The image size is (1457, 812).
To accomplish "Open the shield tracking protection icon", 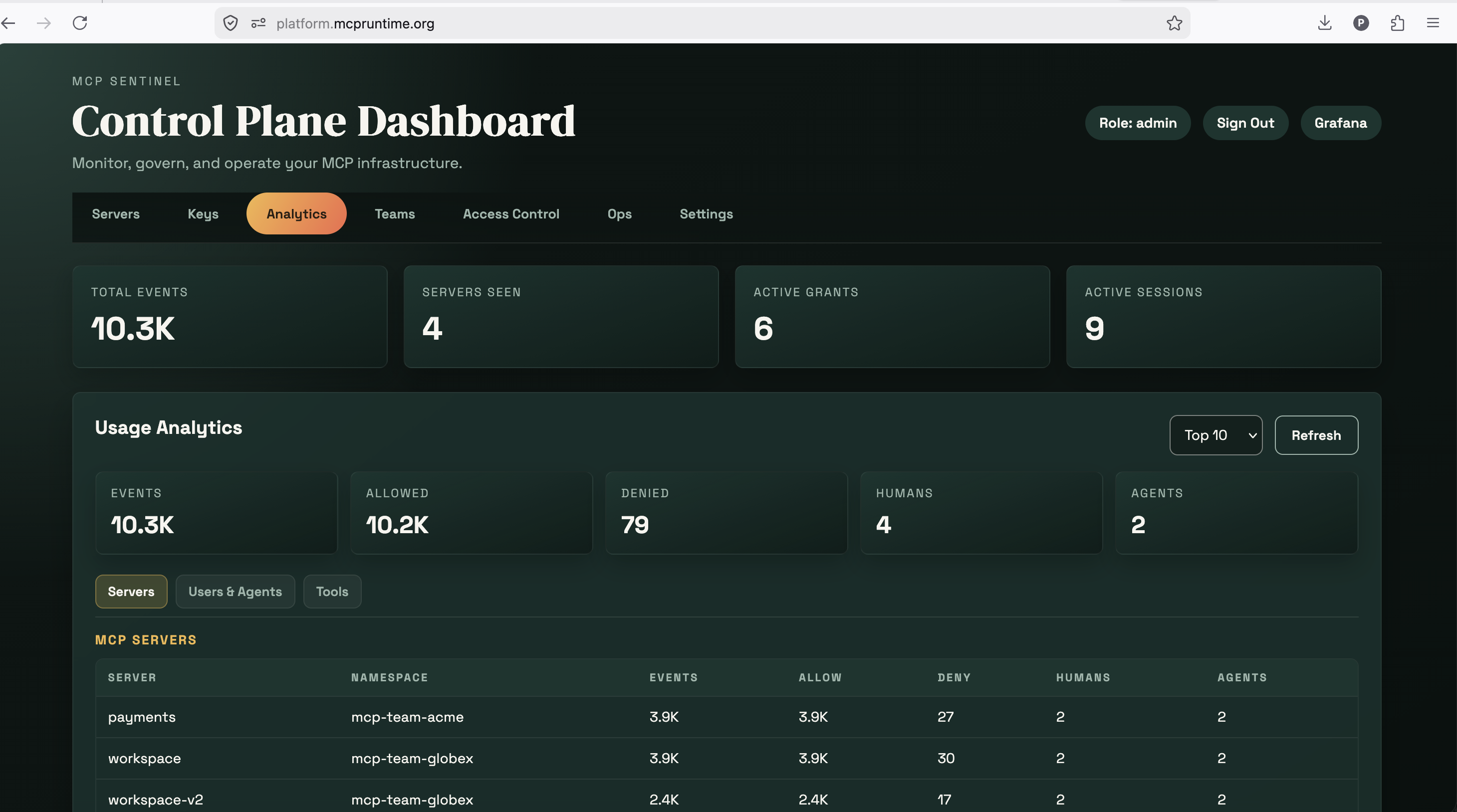I will click(x=230, y=23).
